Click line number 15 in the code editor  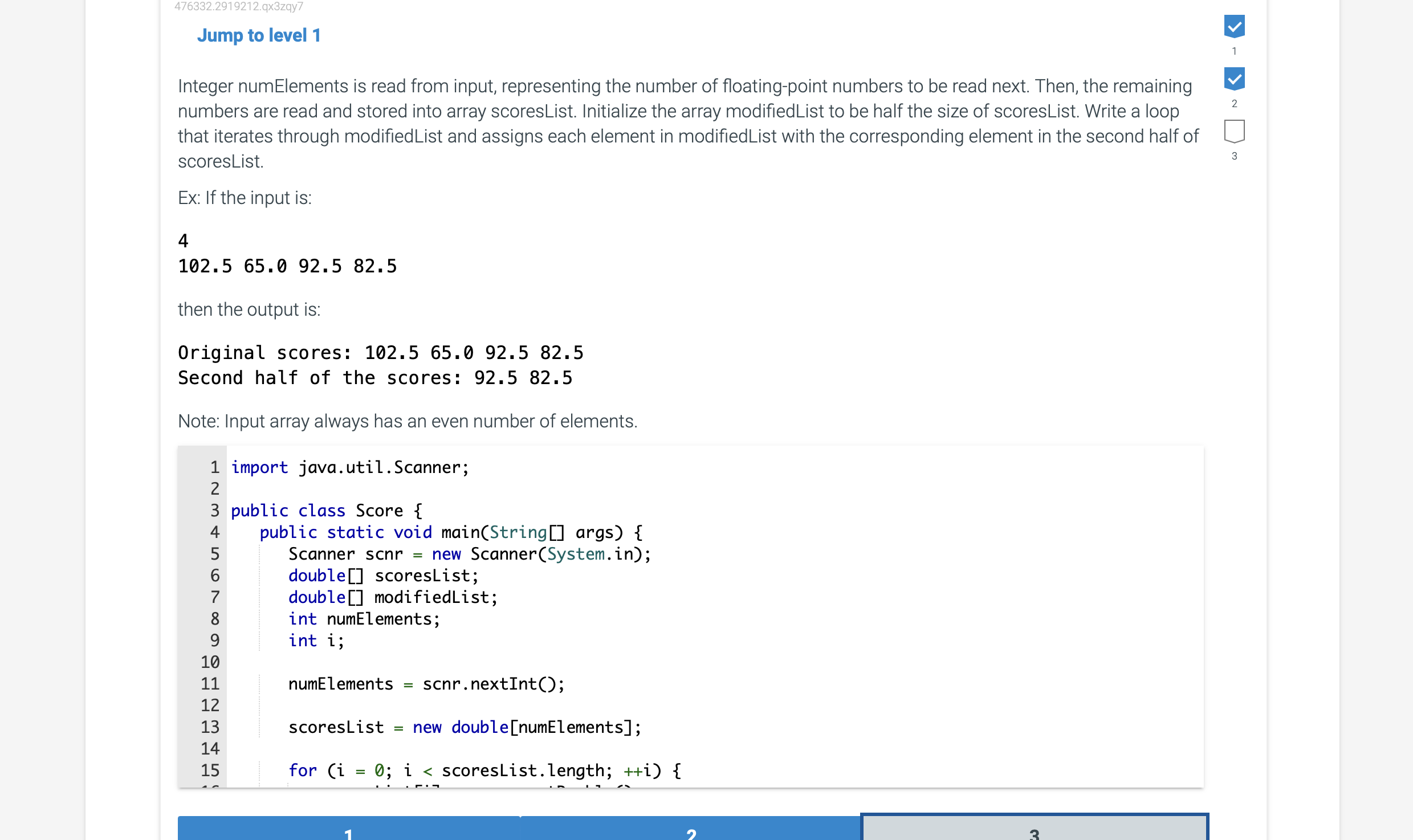210,770
